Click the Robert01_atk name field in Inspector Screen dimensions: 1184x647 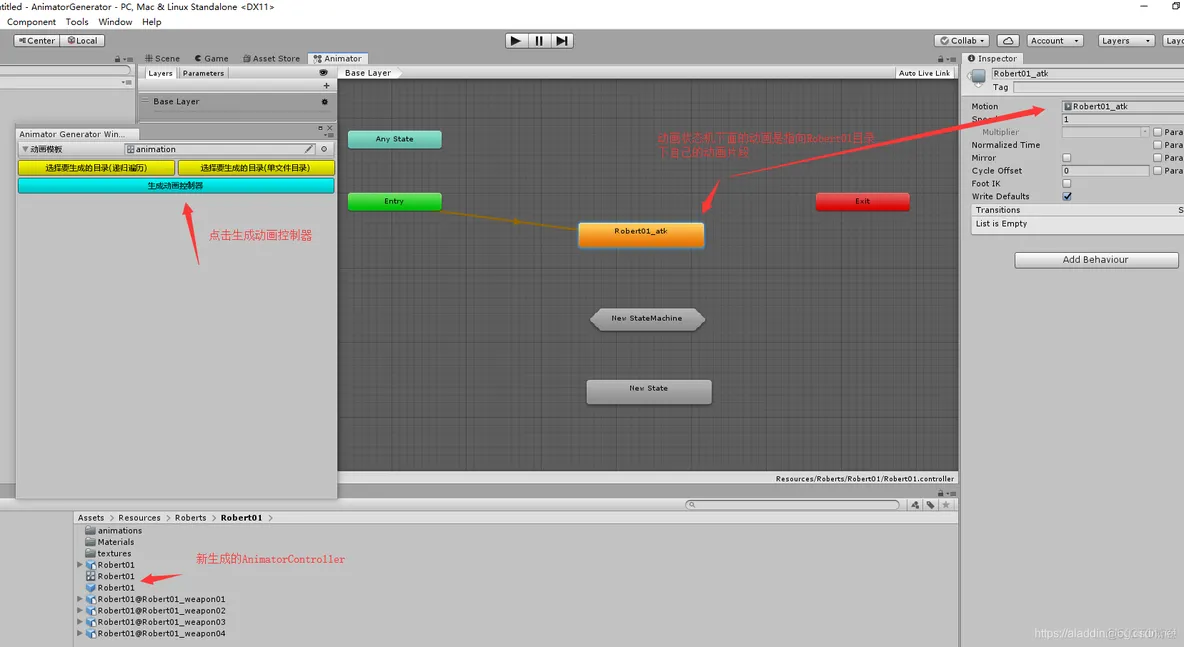pyautogui.click(x=1087, y=73)
